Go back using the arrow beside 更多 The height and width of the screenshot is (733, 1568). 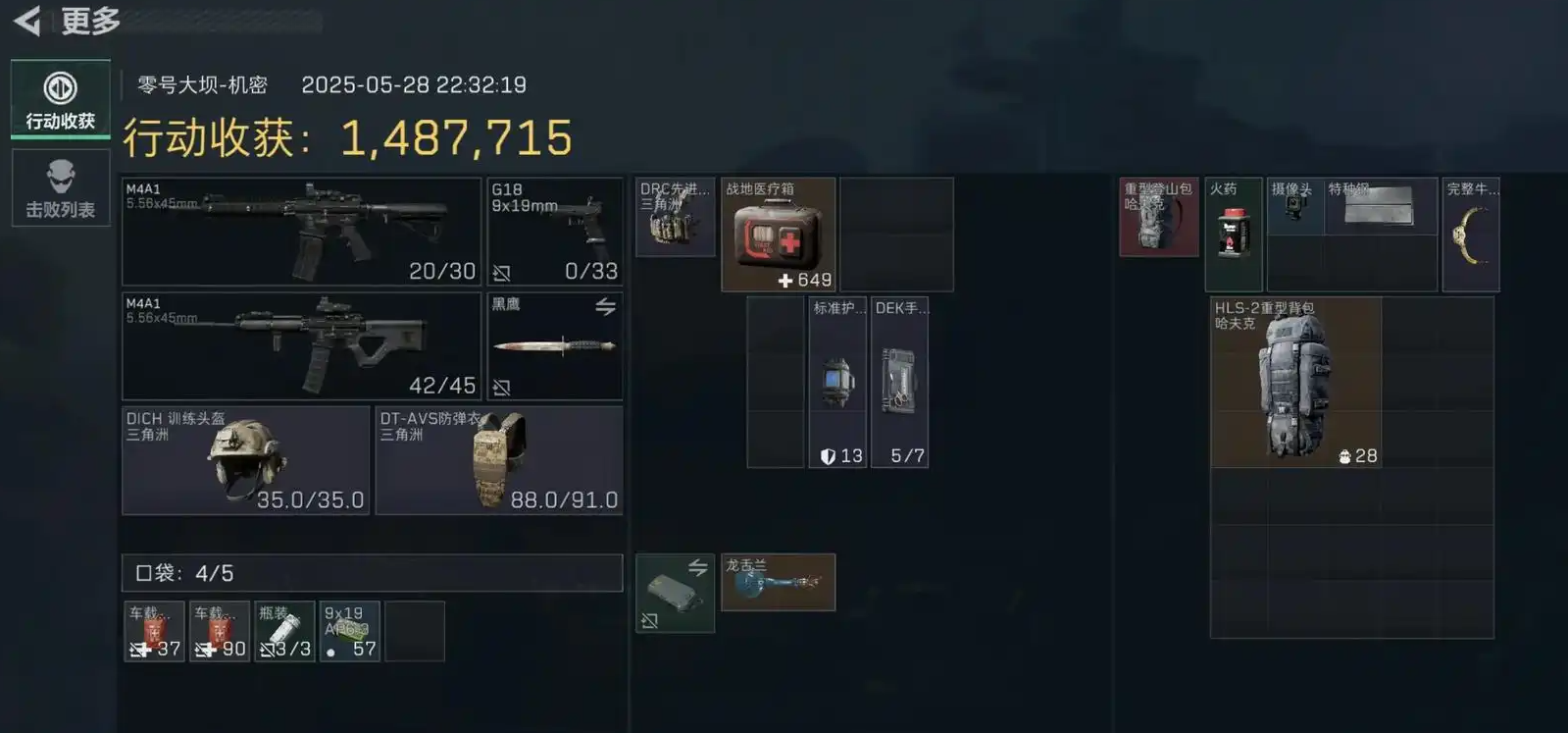tap(27, 20)
